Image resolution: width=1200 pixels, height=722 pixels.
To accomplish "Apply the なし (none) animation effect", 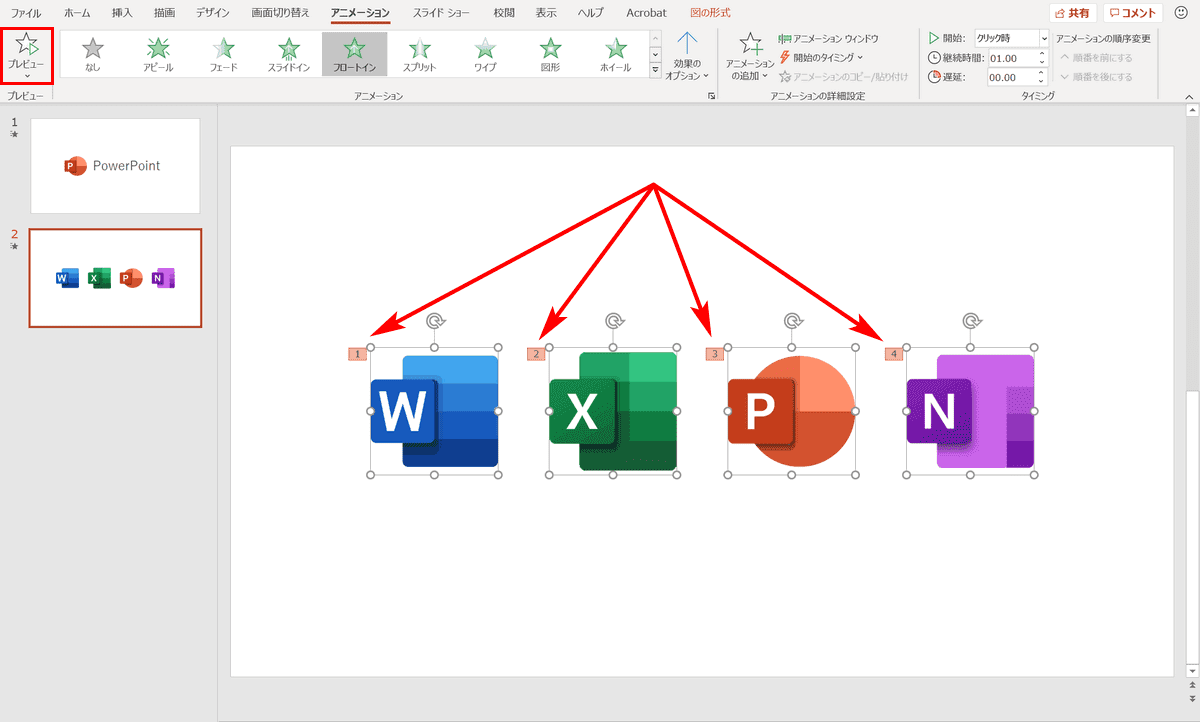I will tap(93, 55).
